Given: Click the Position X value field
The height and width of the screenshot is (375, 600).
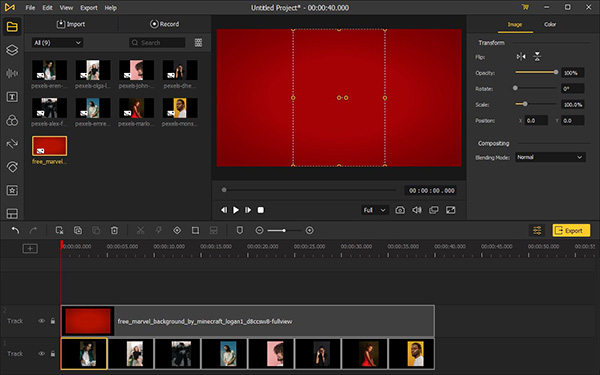Looking at the screenshot, I should 536,121.
